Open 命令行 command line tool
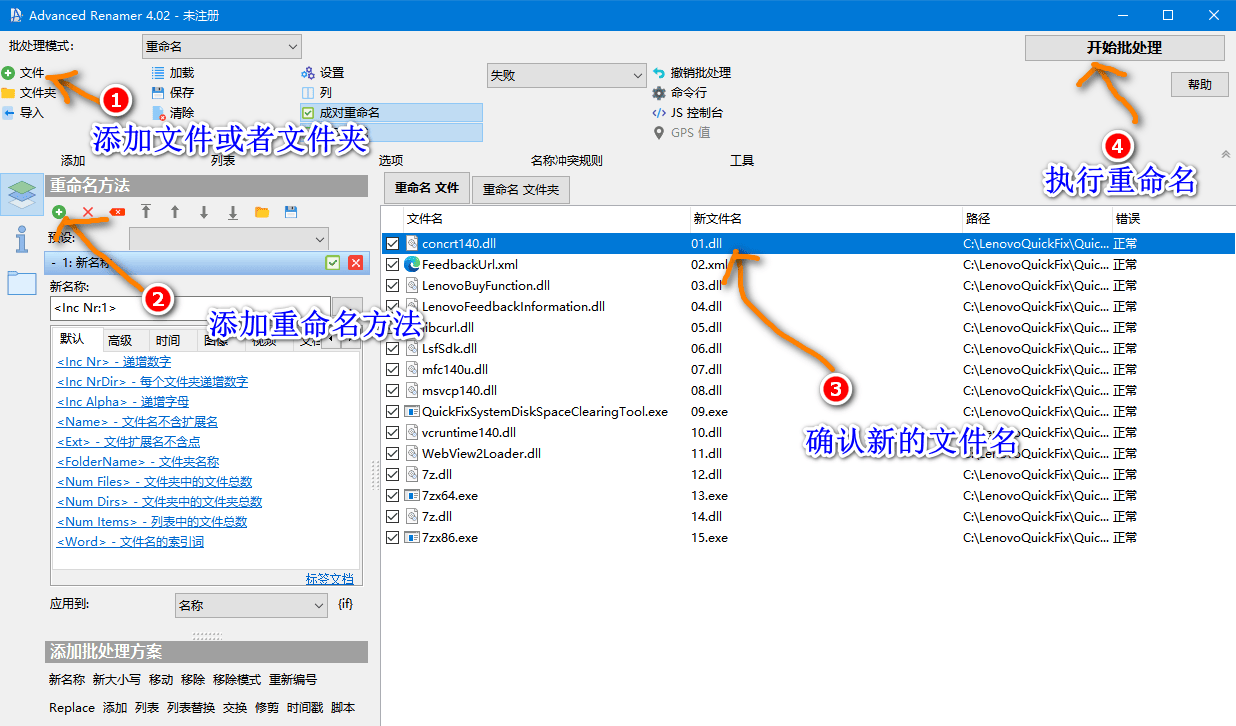 (x=680, y=93)
